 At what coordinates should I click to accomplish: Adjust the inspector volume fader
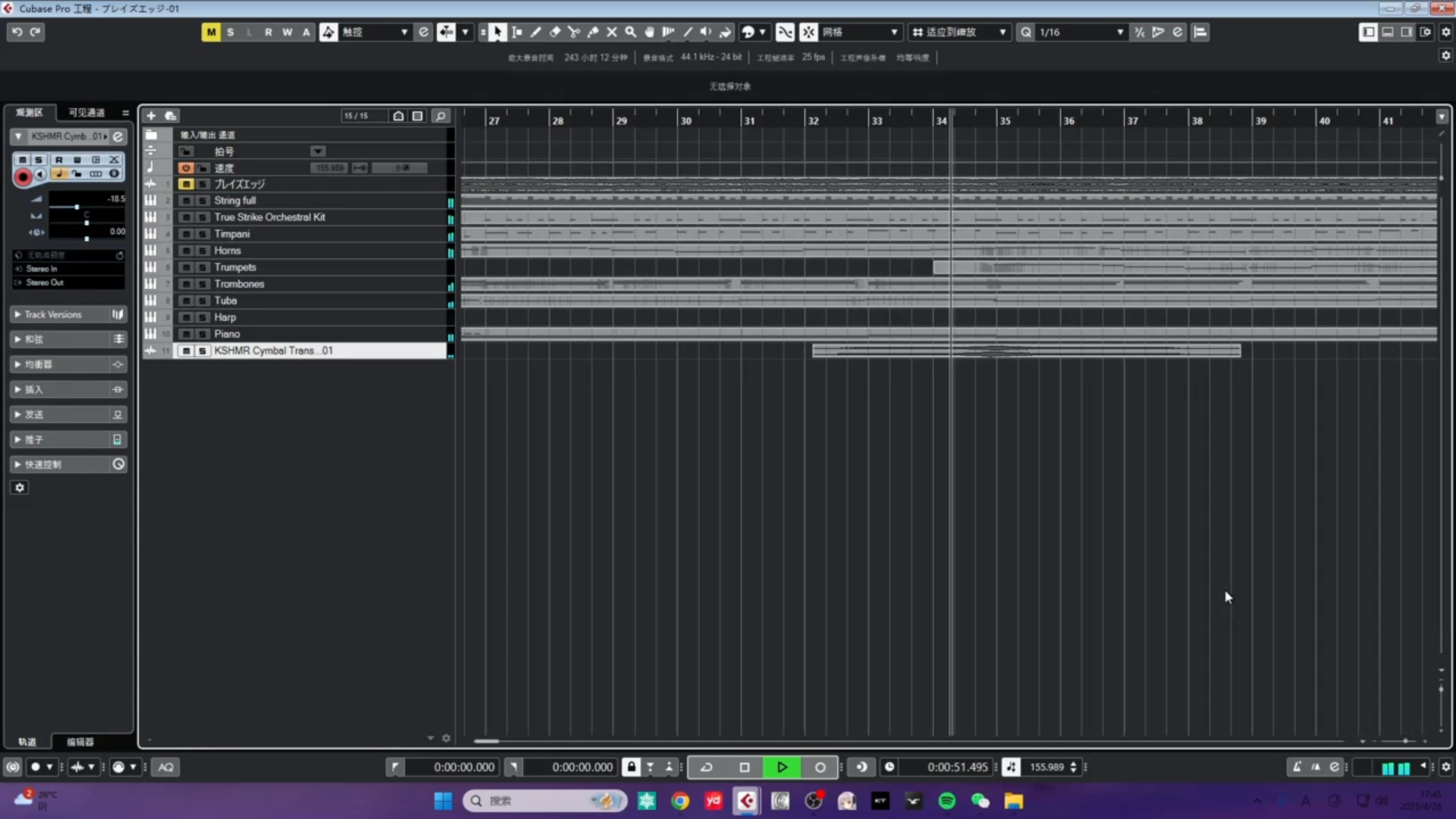pyautogui.click(x=77, y=206)
